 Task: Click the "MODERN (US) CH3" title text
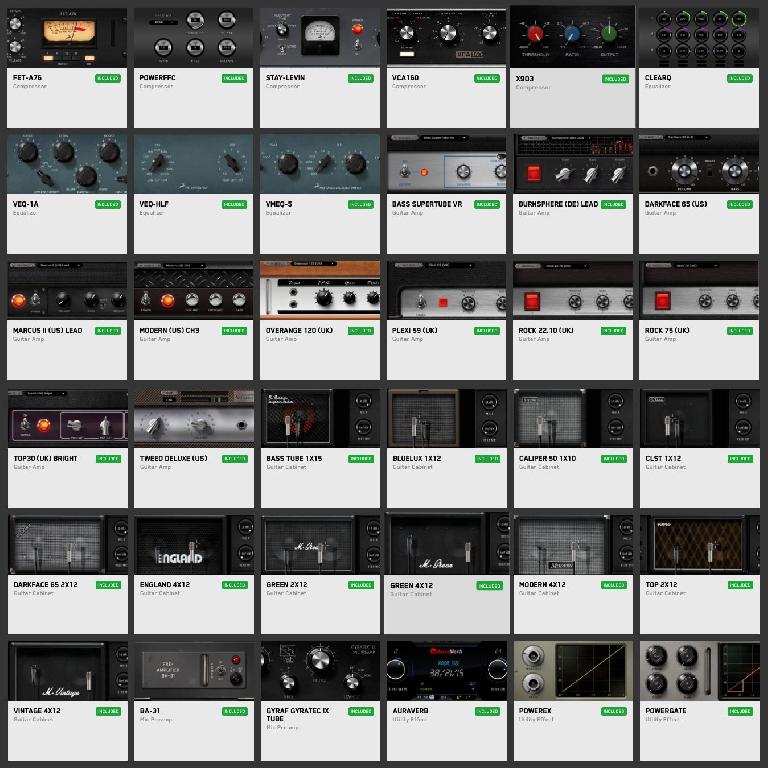coord(169,330)
